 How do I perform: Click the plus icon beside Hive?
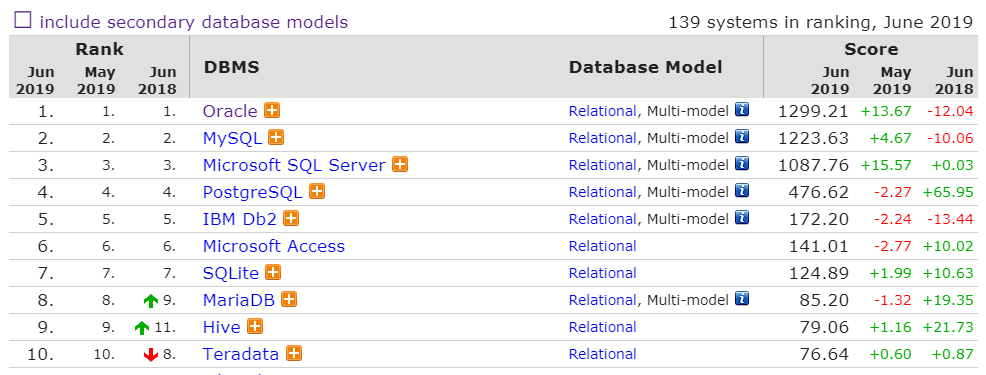point(255,327)
